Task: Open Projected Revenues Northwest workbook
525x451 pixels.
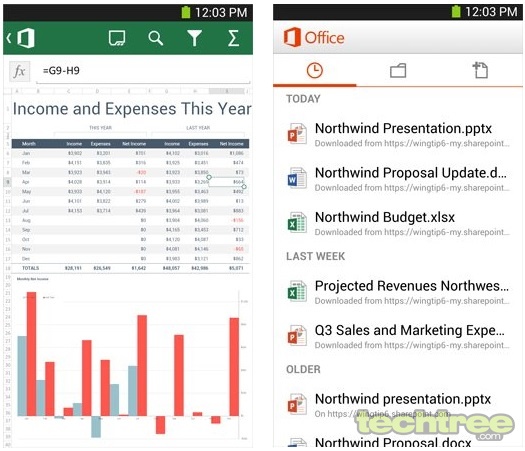Action: 398,292
